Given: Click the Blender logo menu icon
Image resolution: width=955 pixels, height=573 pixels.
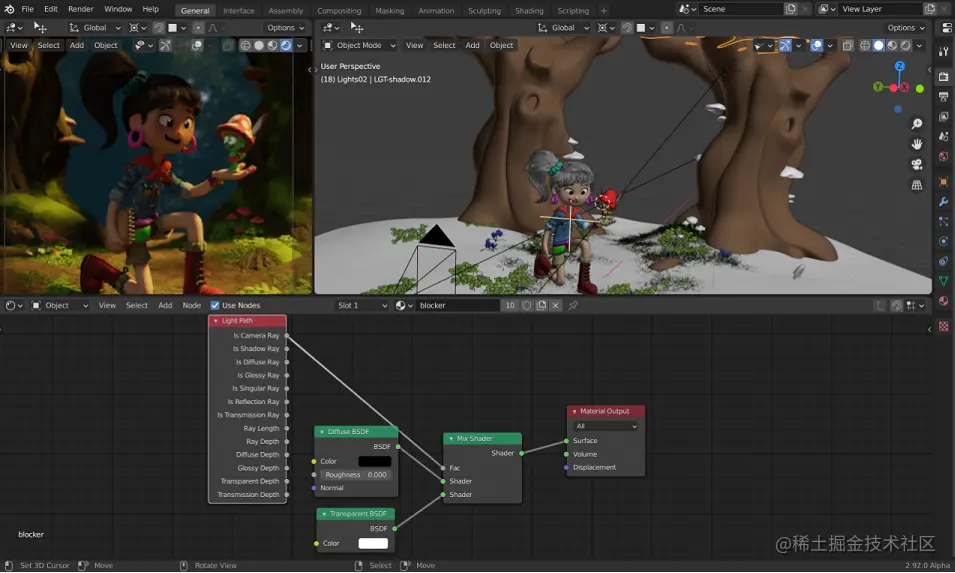Looking at the screenshot, I should [9, 9].
